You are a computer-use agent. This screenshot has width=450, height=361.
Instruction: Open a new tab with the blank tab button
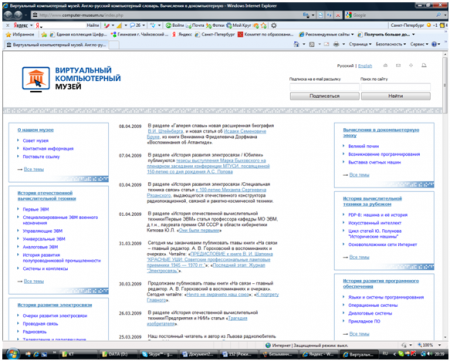point(114,44)
